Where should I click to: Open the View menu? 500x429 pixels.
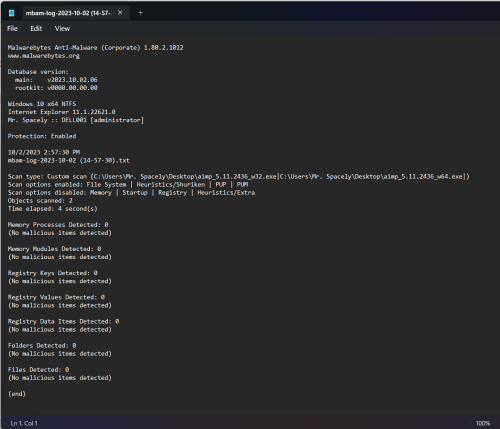[x=62, y=28]
